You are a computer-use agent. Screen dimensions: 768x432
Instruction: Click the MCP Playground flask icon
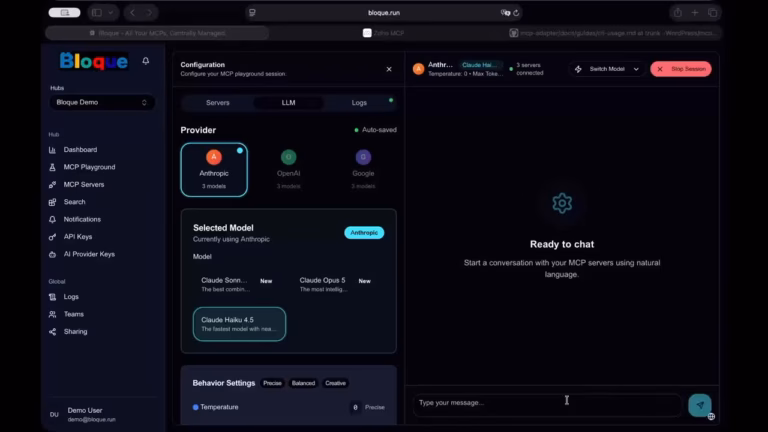click(x=52, y=167)
